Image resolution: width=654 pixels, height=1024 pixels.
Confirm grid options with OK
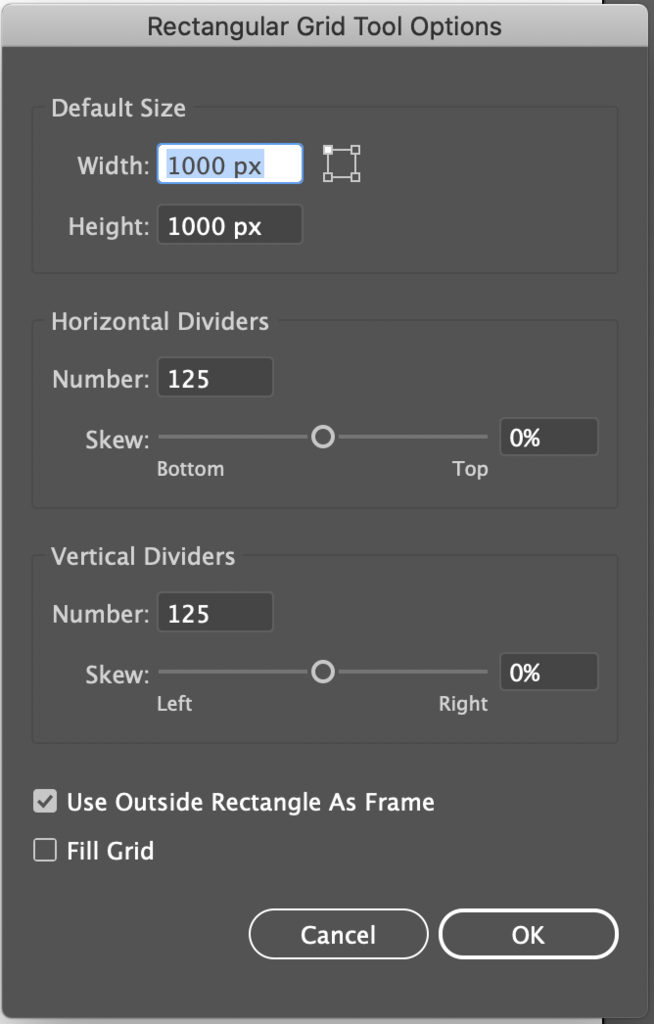pyautogui.click(x=528, y=935)
